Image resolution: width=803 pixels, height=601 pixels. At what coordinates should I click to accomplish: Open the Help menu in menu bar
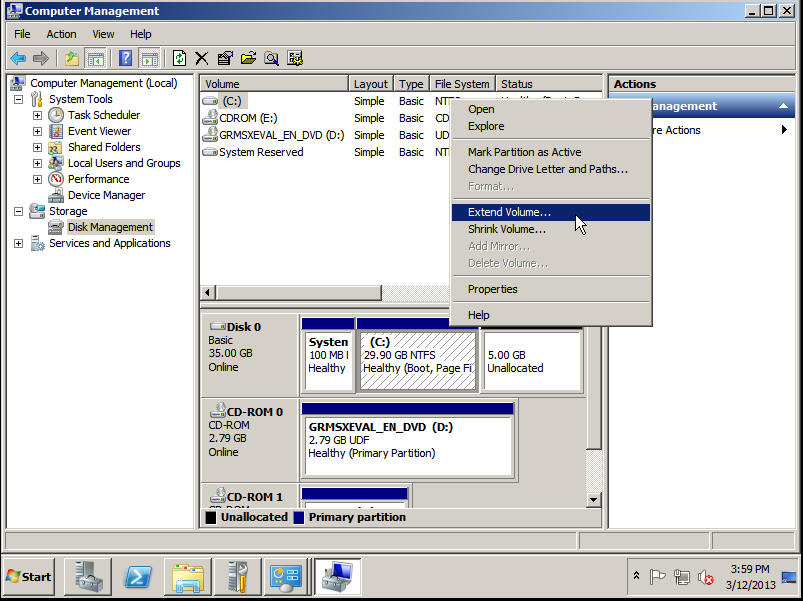click(140, 34)
